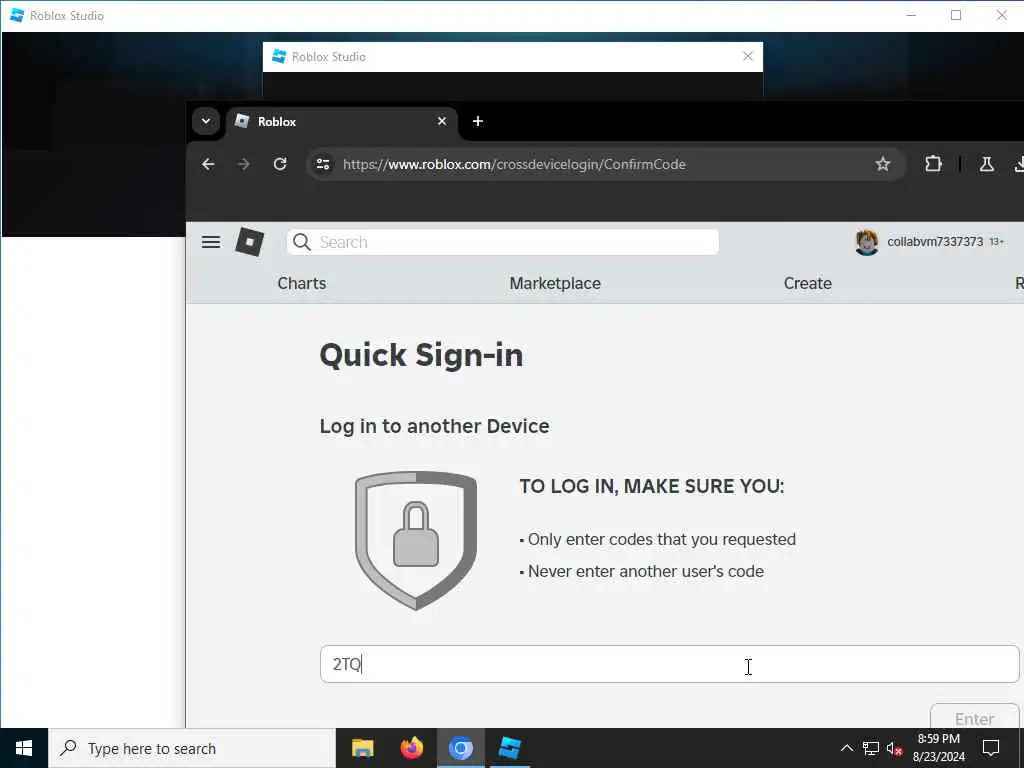1024x768 pixels.
Task: Open the Charts page
Action: pos(302,283)
